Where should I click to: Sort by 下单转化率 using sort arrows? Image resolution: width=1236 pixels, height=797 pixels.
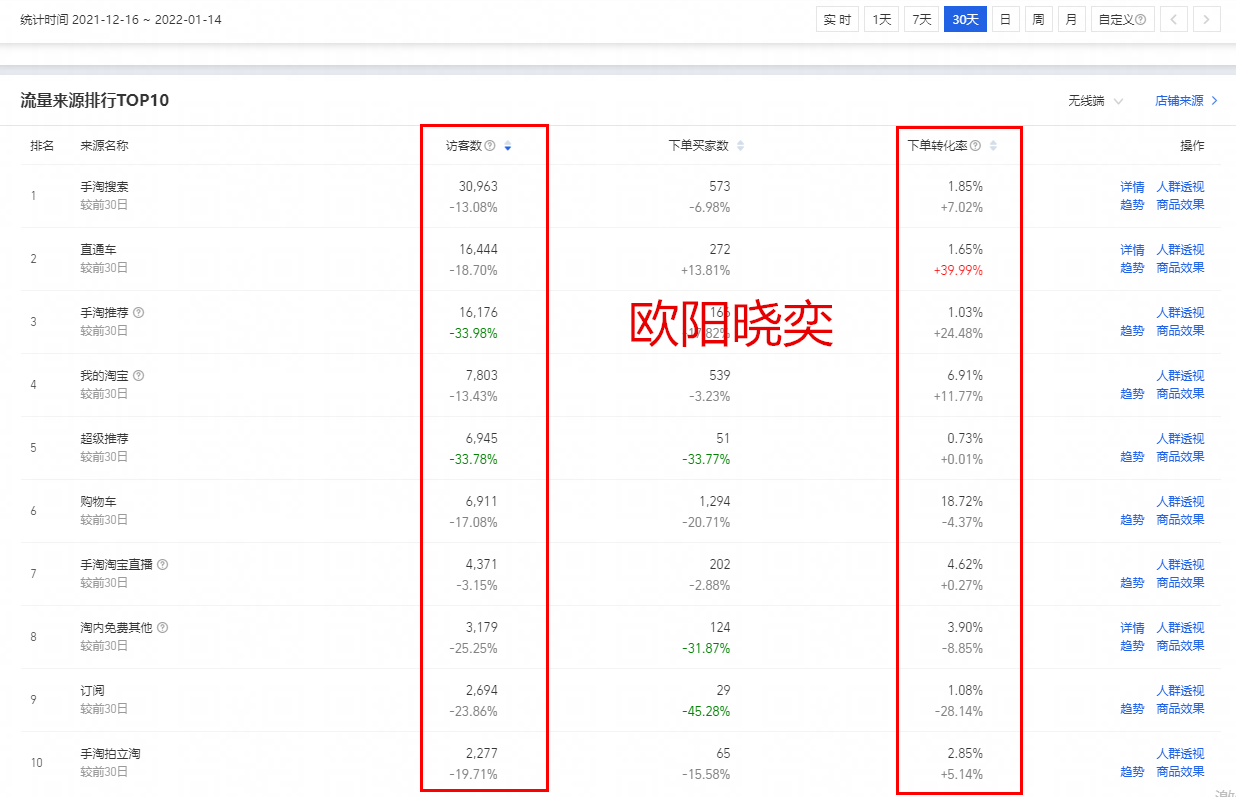click(x=993, y=146)
